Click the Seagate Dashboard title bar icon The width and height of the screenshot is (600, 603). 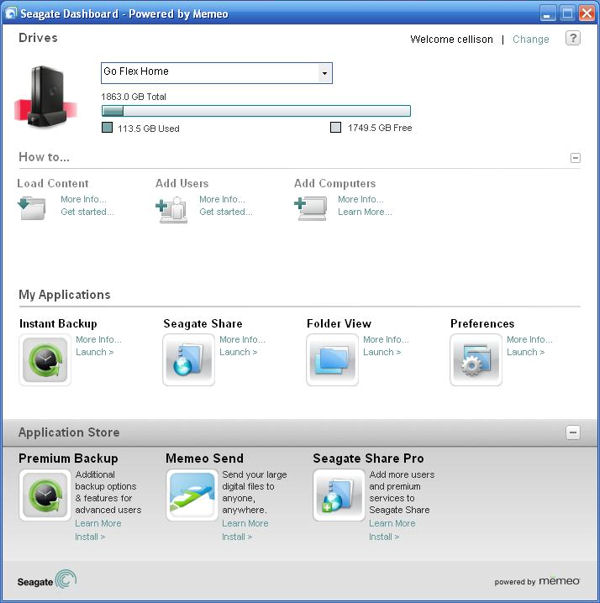[x=11, y=14]
